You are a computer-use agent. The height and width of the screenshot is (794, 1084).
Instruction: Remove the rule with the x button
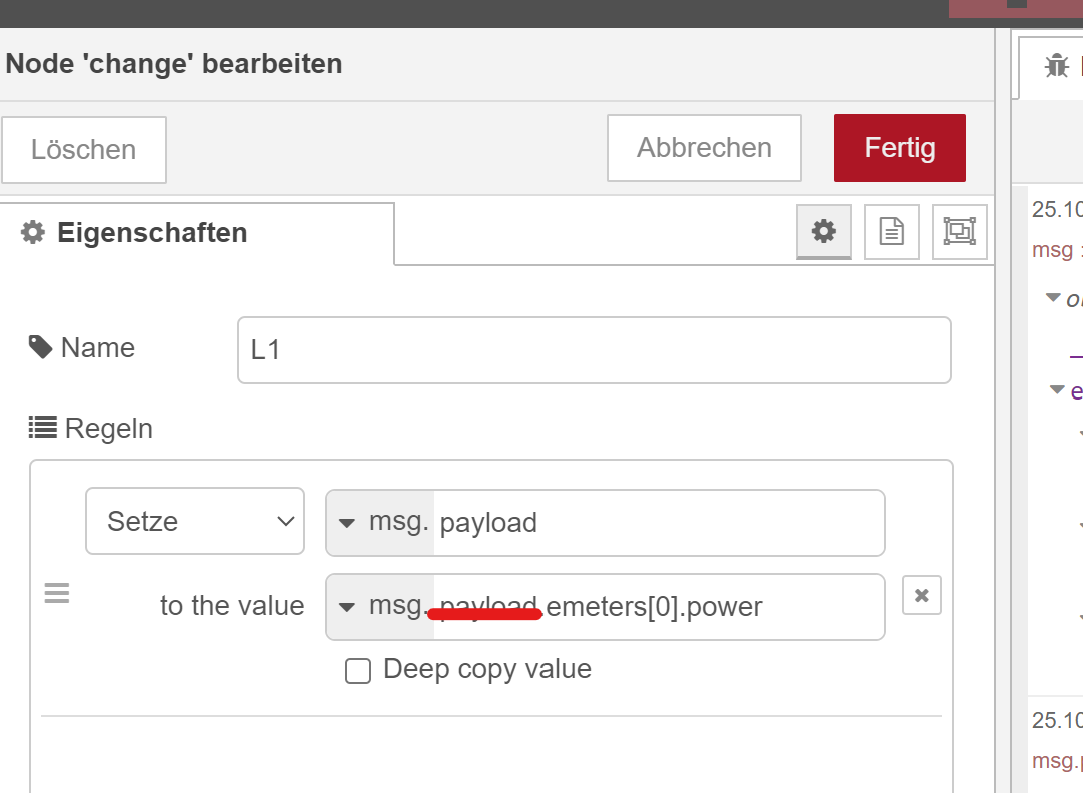tap(922, 595)
